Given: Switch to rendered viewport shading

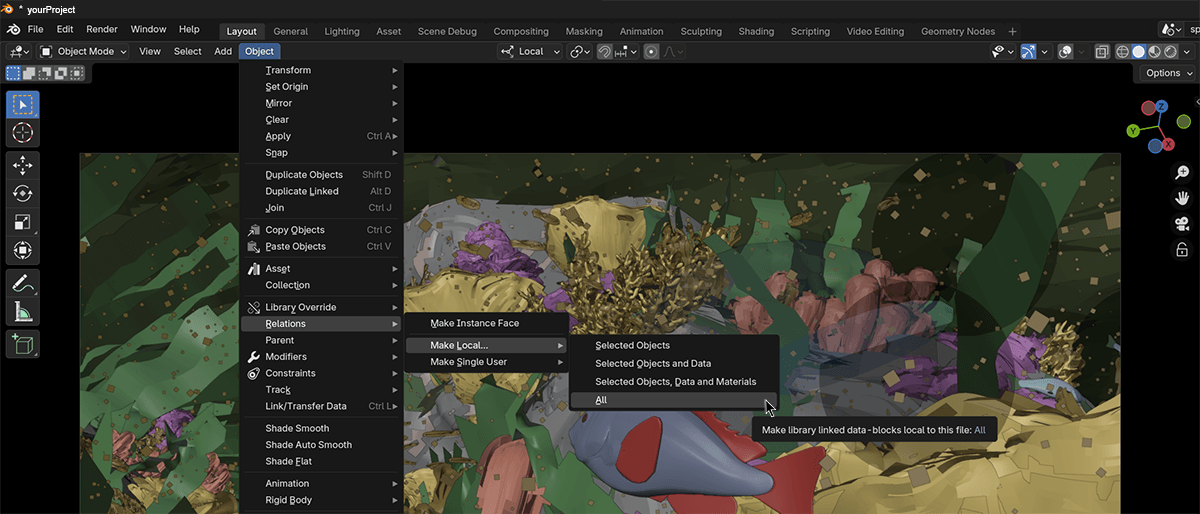Looking at the screenshot, I should click(x=1170, y=51).
